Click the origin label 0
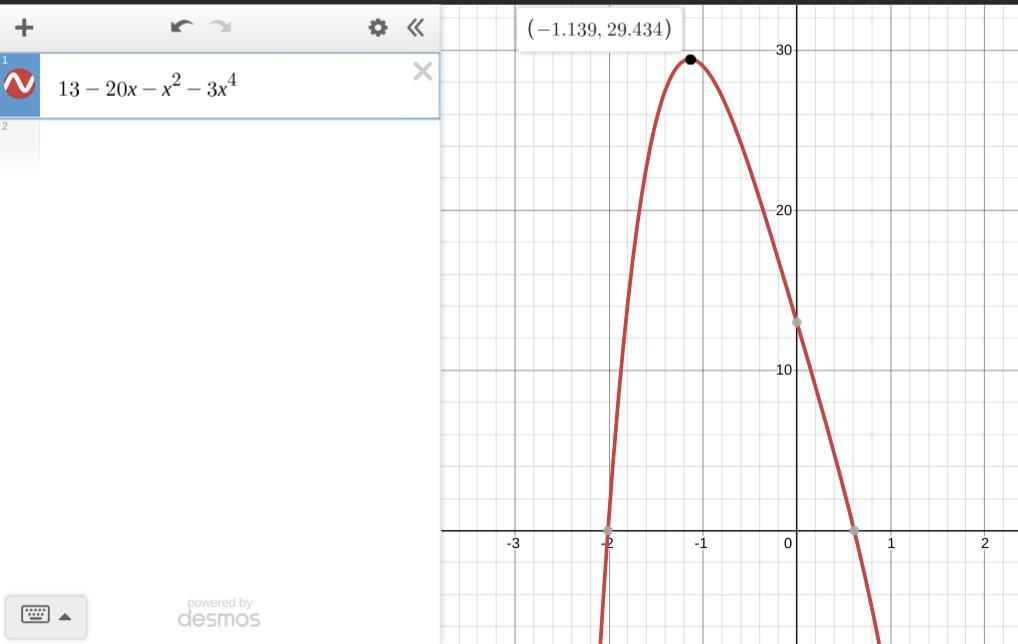This screenshot has width=1018, height=644. 788,543
